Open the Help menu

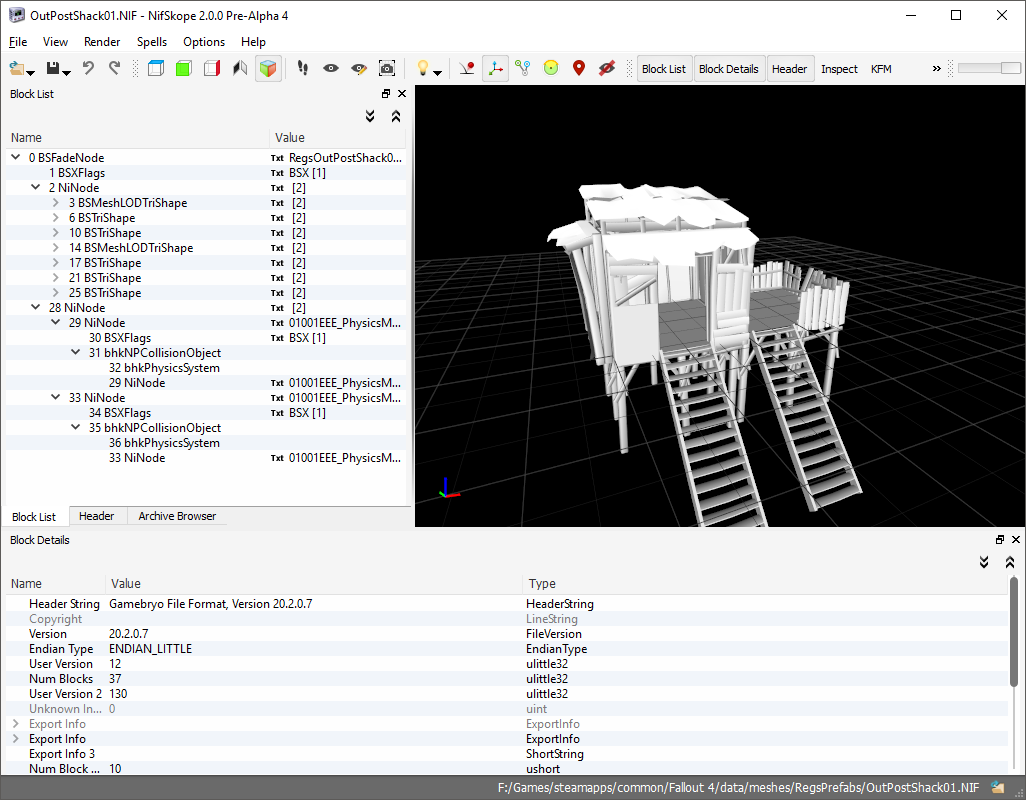(253, 42)
